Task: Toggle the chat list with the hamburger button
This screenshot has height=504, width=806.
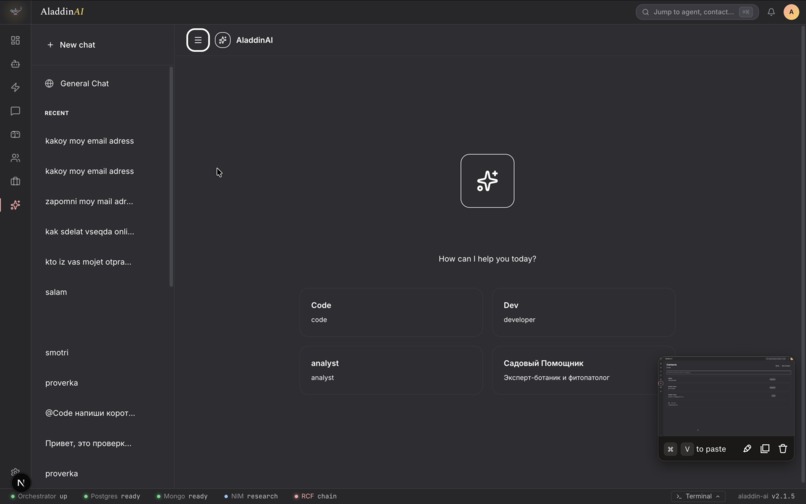Action: click(x=198, y=40)
